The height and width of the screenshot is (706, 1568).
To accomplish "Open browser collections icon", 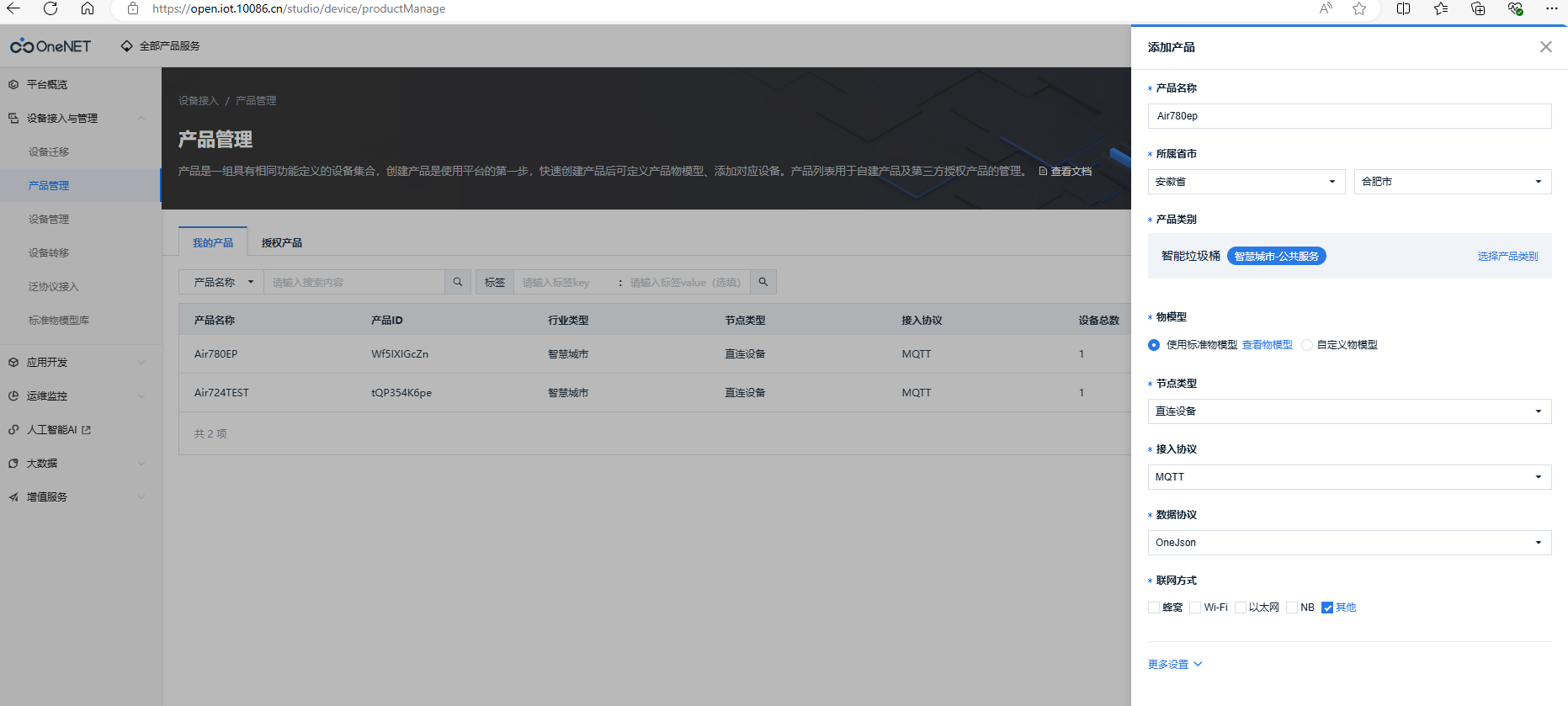I will [x=1478, y=8].
